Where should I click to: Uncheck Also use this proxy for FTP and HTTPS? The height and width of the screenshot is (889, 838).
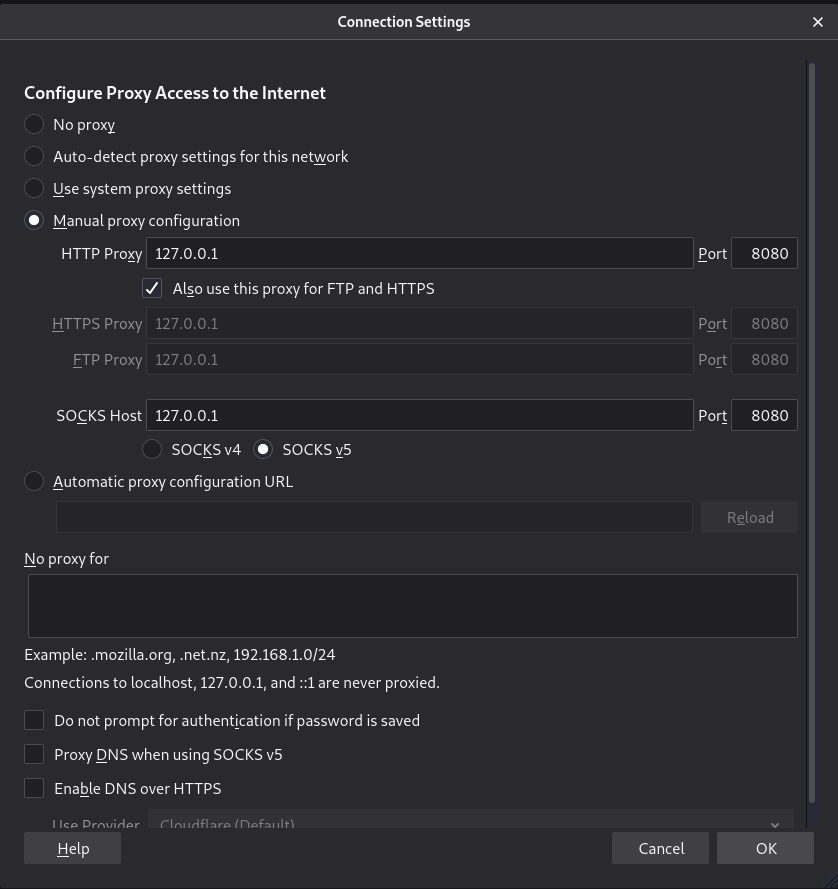pyautogui.click(x=152, y=289)
